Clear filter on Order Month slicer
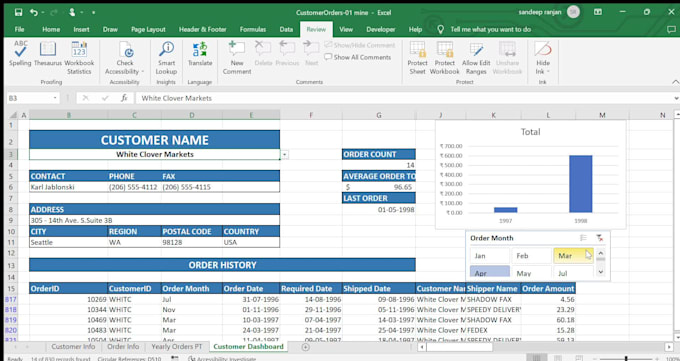This screenshot has height=361, width=680. tap(599, 238)
